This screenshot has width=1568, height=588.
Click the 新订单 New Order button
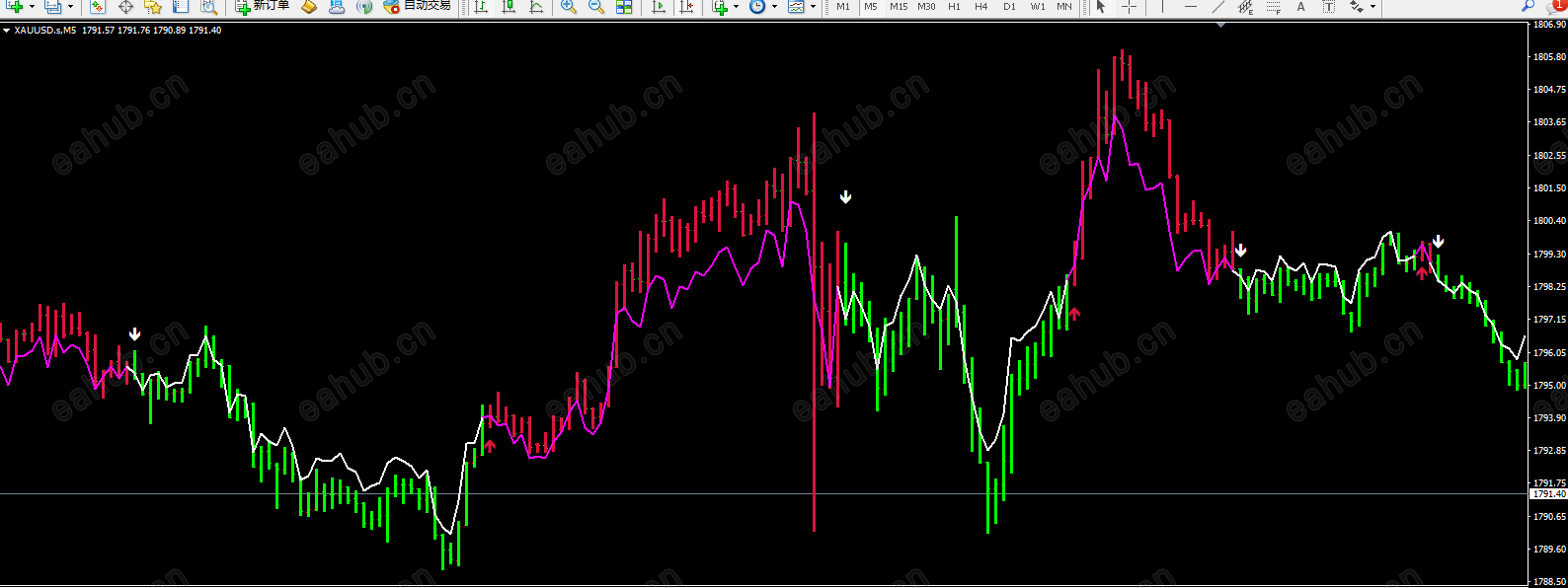click(263, 6)
